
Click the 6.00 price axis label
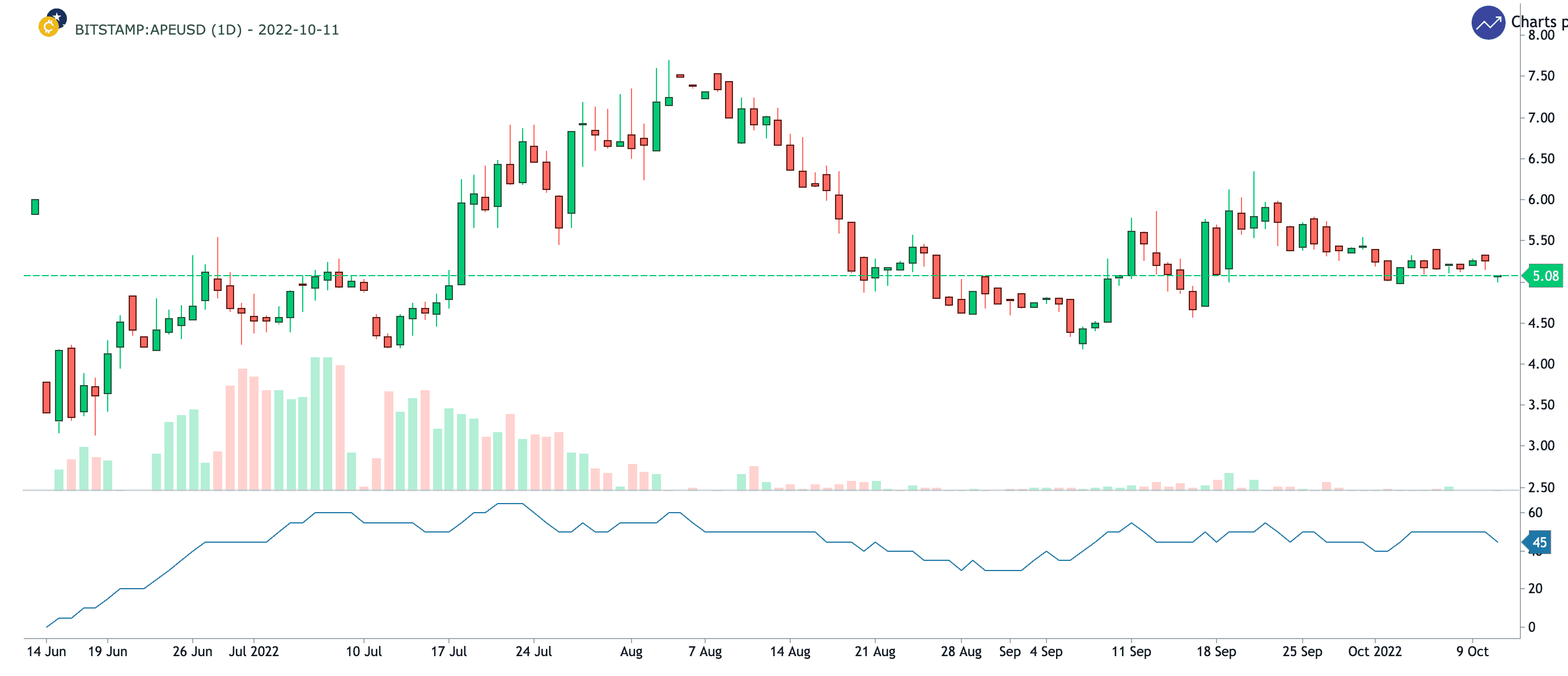1541,200
